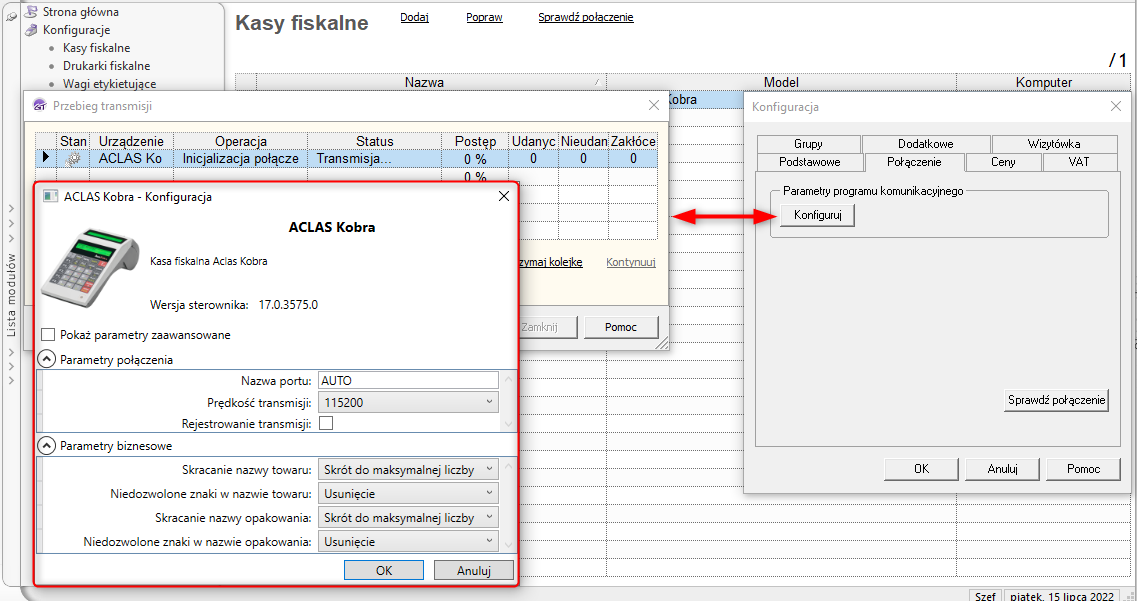Click Pomoc in Przebieg transmisji window
The image size is (1137, 601).
pos(621,327)
